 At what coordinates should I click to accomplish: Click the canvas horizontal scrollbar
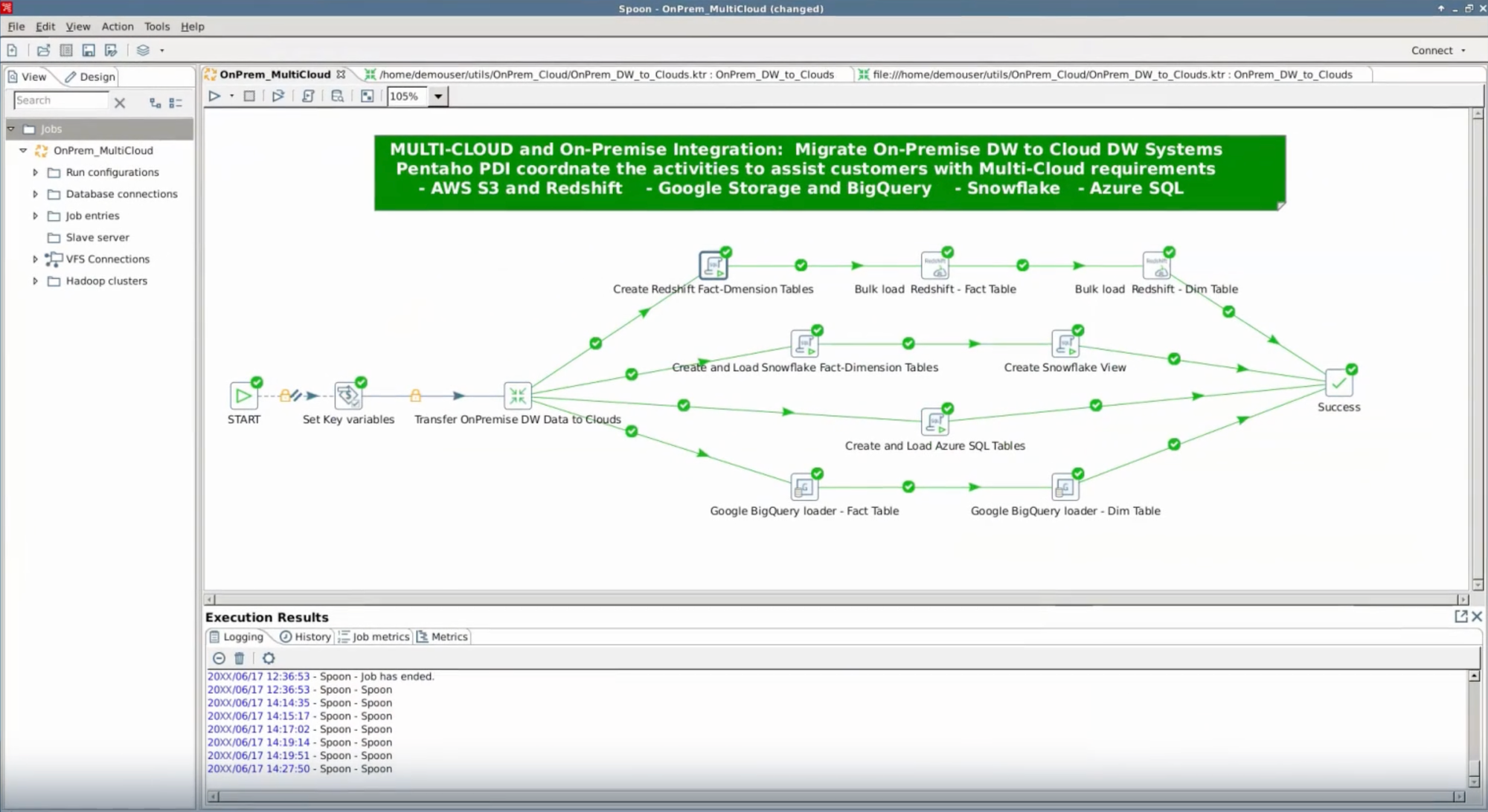click(833, 599)
